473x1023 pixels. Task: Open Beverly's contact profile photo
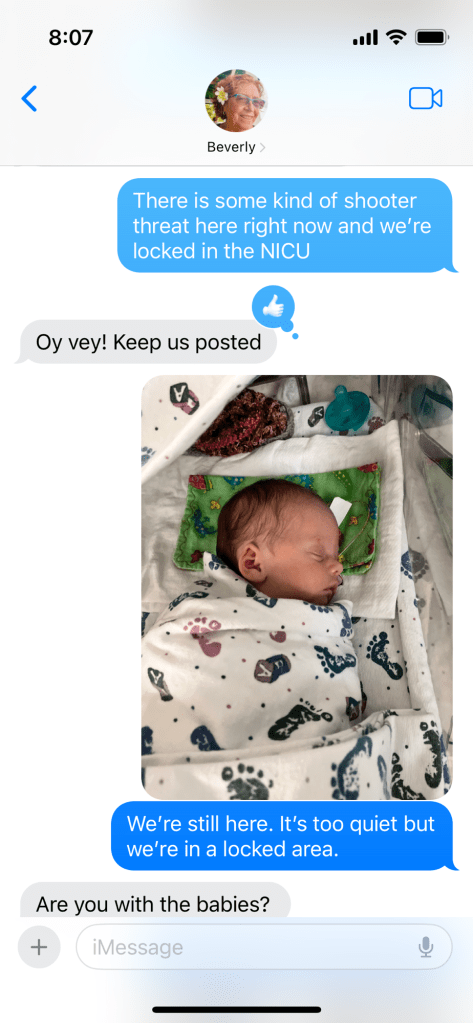tap(236, 100)
